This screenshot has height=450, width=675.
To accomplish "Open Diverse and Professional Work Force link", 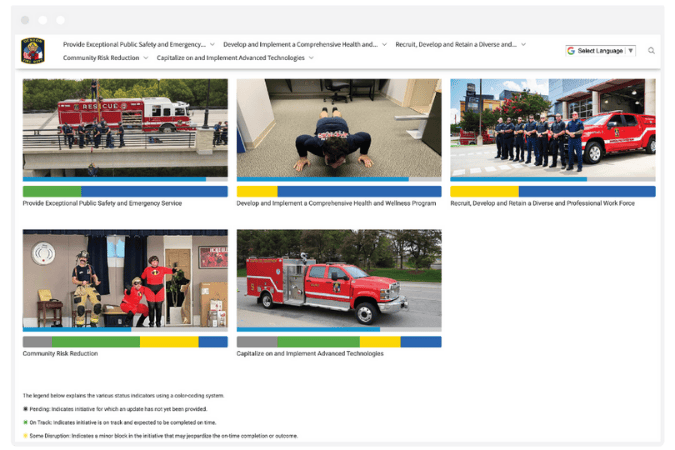I will point(542,203).
